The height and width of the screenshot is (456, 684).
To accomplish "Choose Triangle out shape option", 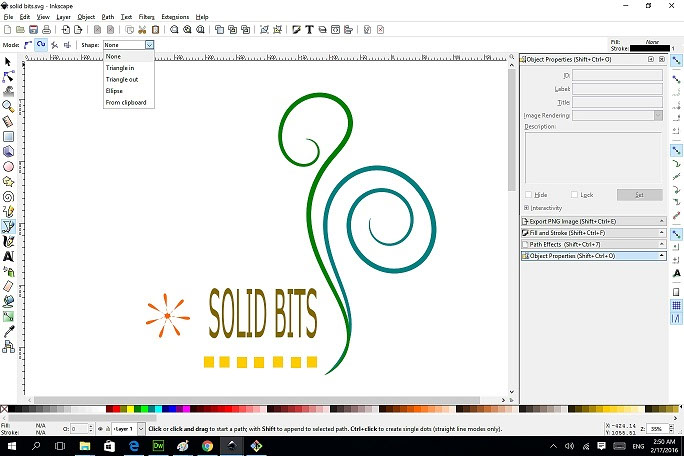I will [x=129, y=79].
